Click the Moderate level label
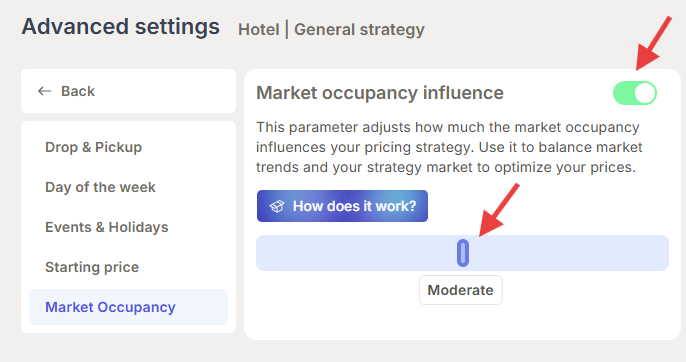This screenshot has width=686, height=362. click(x=461, y=290)
